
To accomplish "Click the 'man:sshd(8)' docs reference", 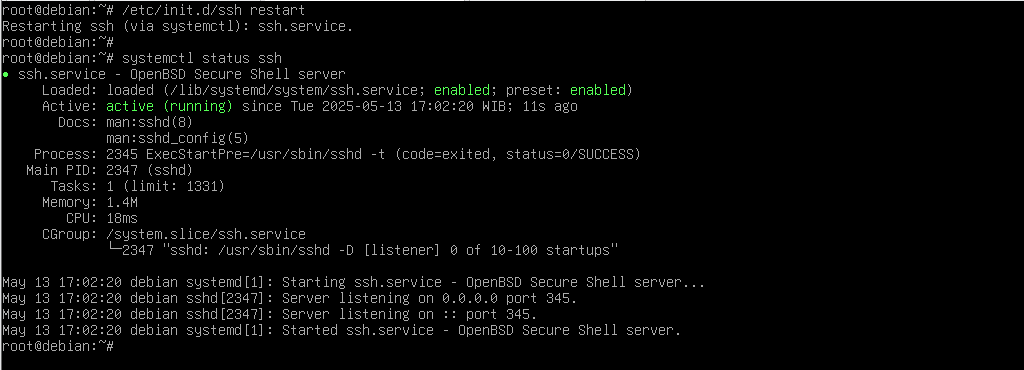I will click(150, 122).
